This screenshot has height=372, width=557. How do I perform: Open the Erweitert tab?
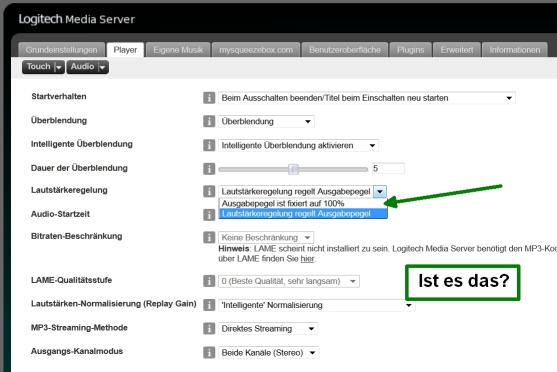[x=457, y=50]
